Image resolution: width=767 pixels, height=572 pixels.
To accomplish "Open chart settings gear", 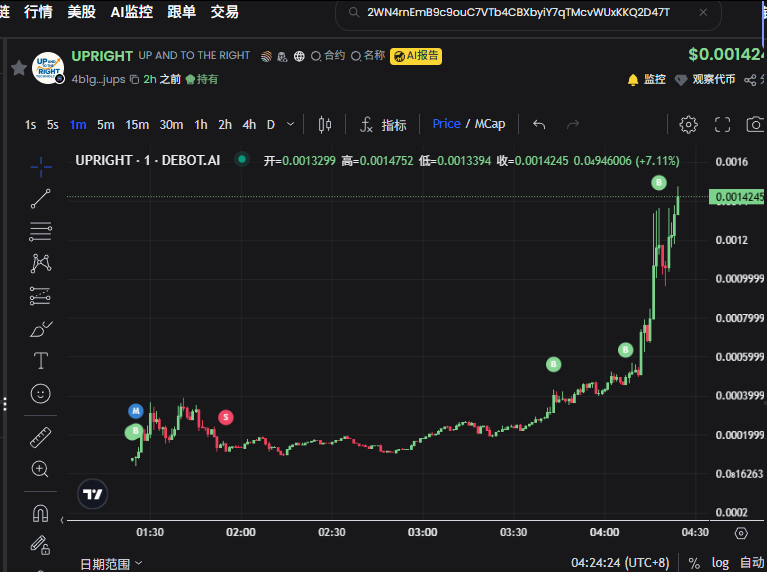I will (688, 125).
